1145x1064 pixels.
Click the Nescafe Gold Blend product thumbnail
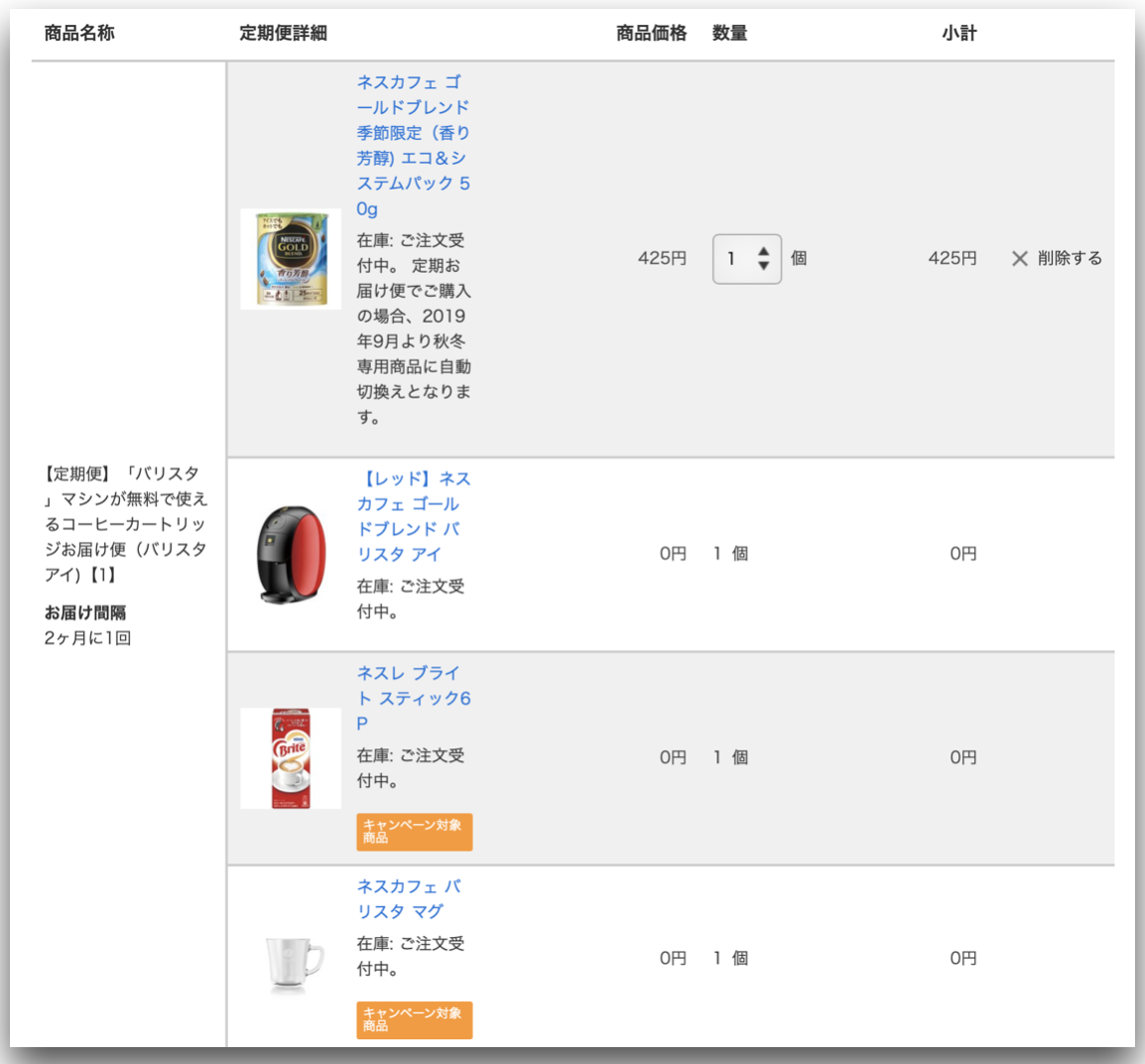click(x=291, y=258)
